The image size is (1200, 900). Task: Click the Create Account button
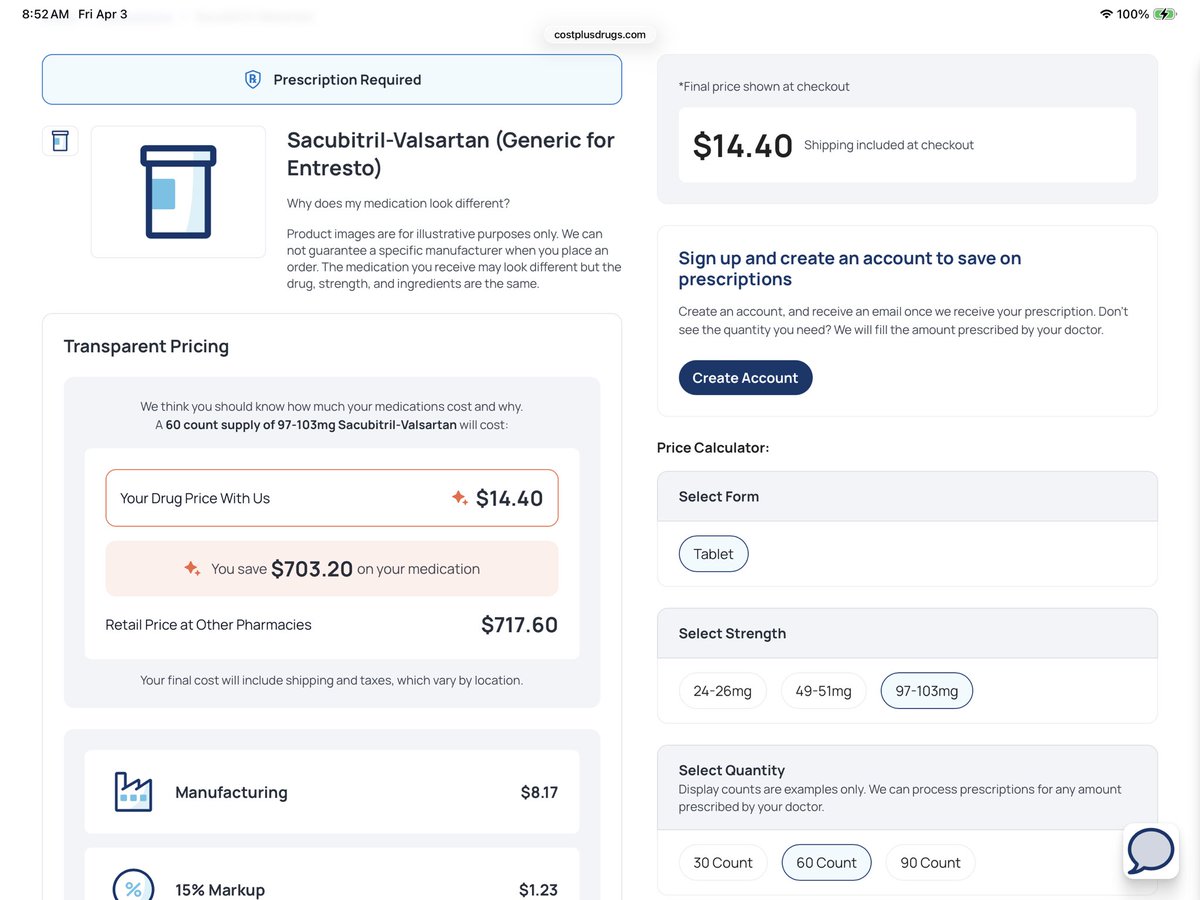coord(745,378)
